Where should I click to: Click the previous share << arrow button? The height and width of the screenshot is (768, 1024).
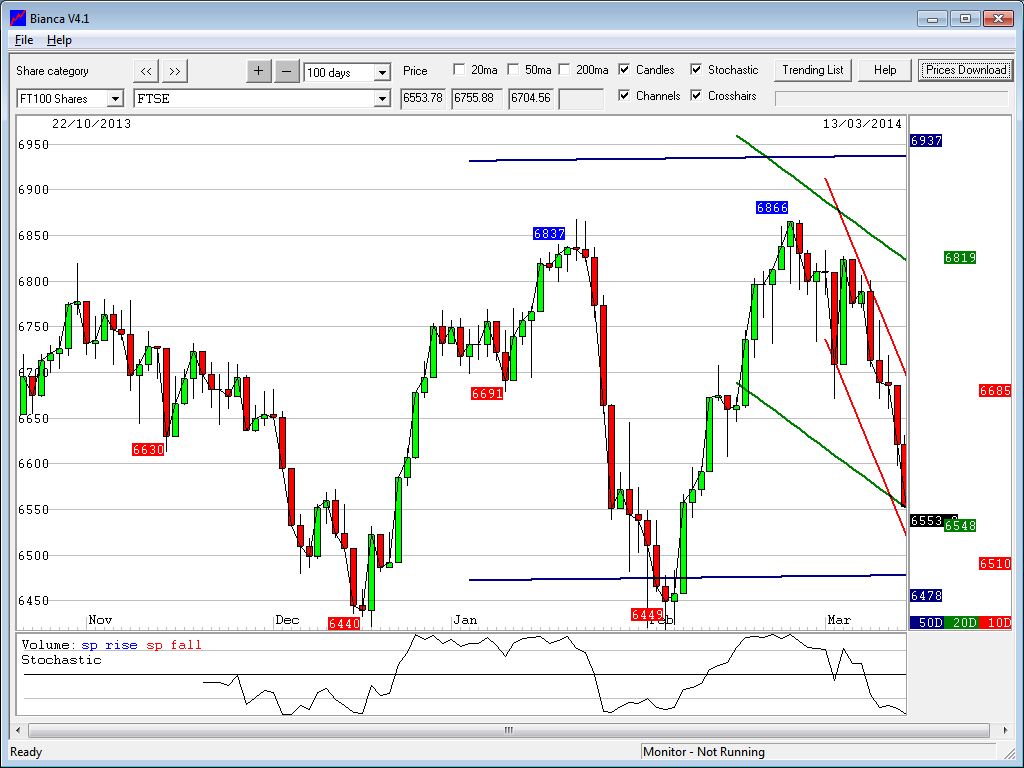(x=146, y=71)
